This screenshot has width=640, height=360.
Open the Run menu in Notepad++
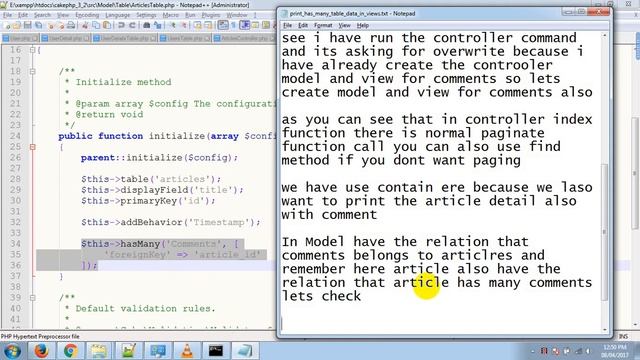(190, 15)
